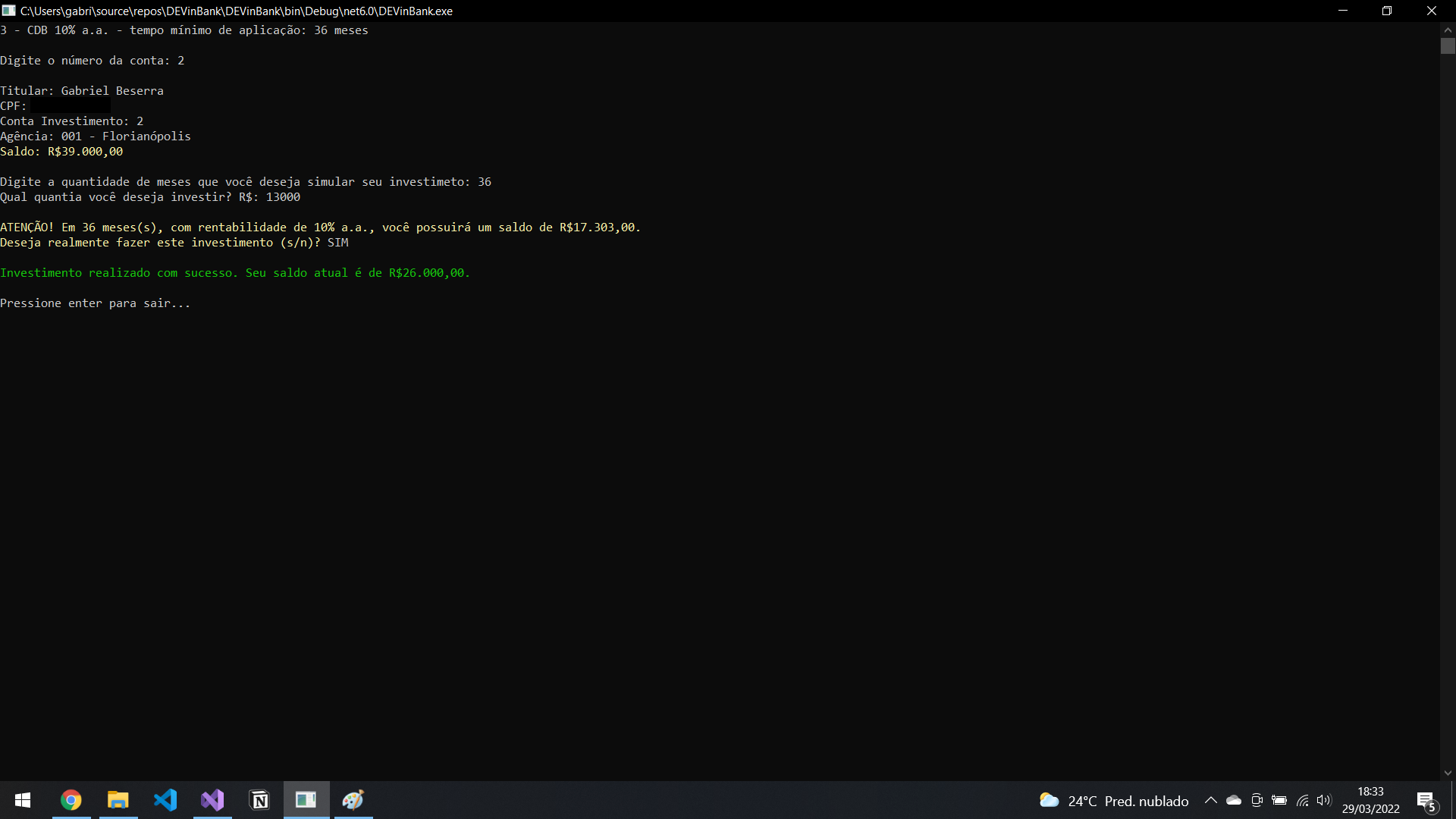Open the volume slider from the speaker icon
Image resolution: width=1456 pixels, height=819 pixels.
click(x=1325, y=800)
